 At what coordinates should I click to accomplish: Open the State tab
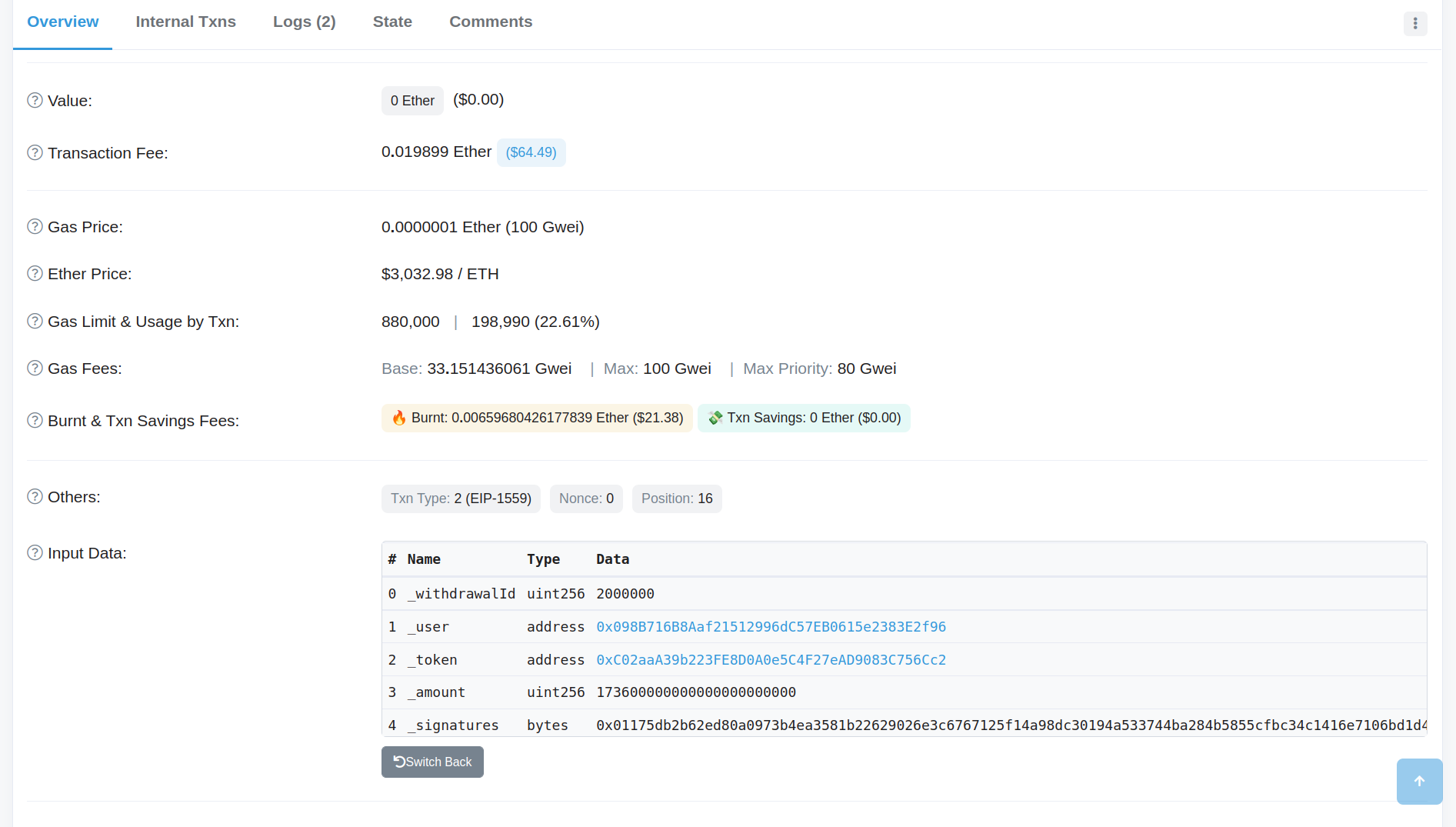pos(392,22)
